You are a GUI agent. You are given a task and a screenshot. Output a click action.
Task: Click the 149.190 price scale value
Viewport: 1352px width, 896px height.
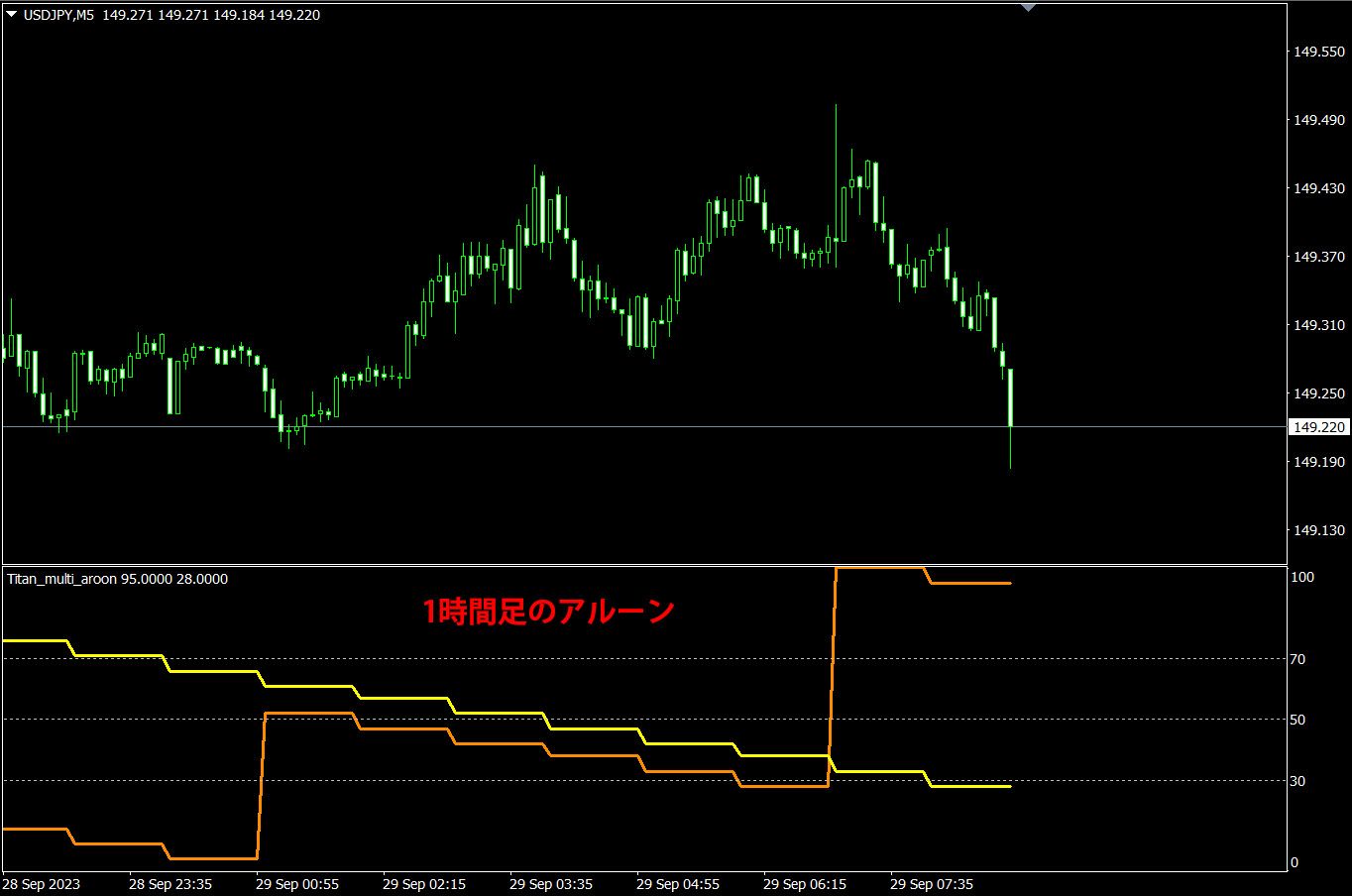point(1319,462)
